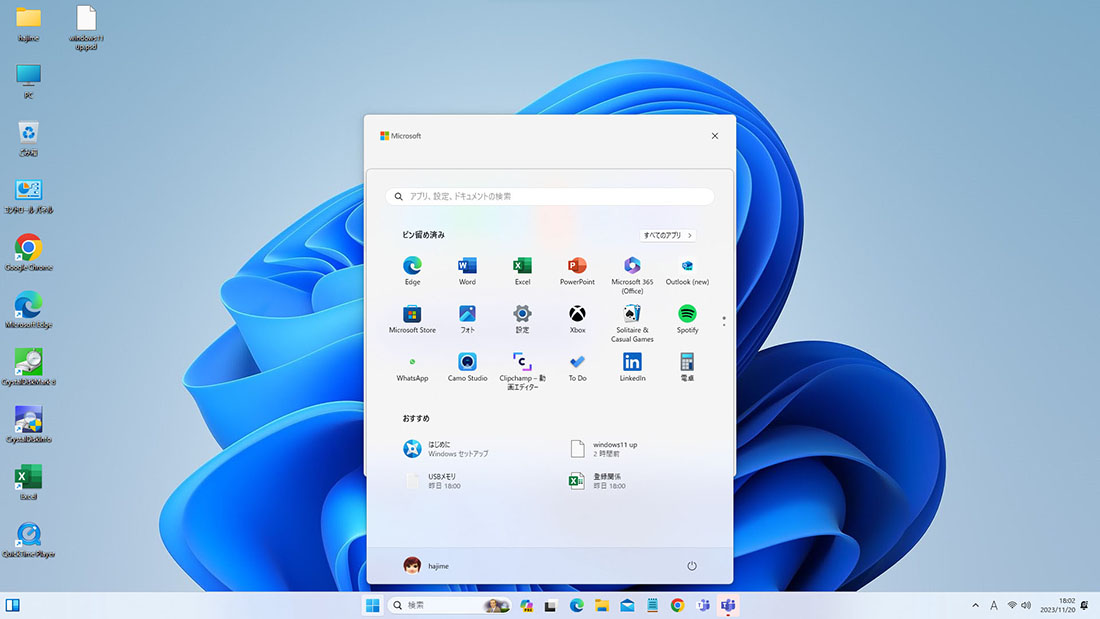Open Edge from pinned apps

click(x=412, y=266)
